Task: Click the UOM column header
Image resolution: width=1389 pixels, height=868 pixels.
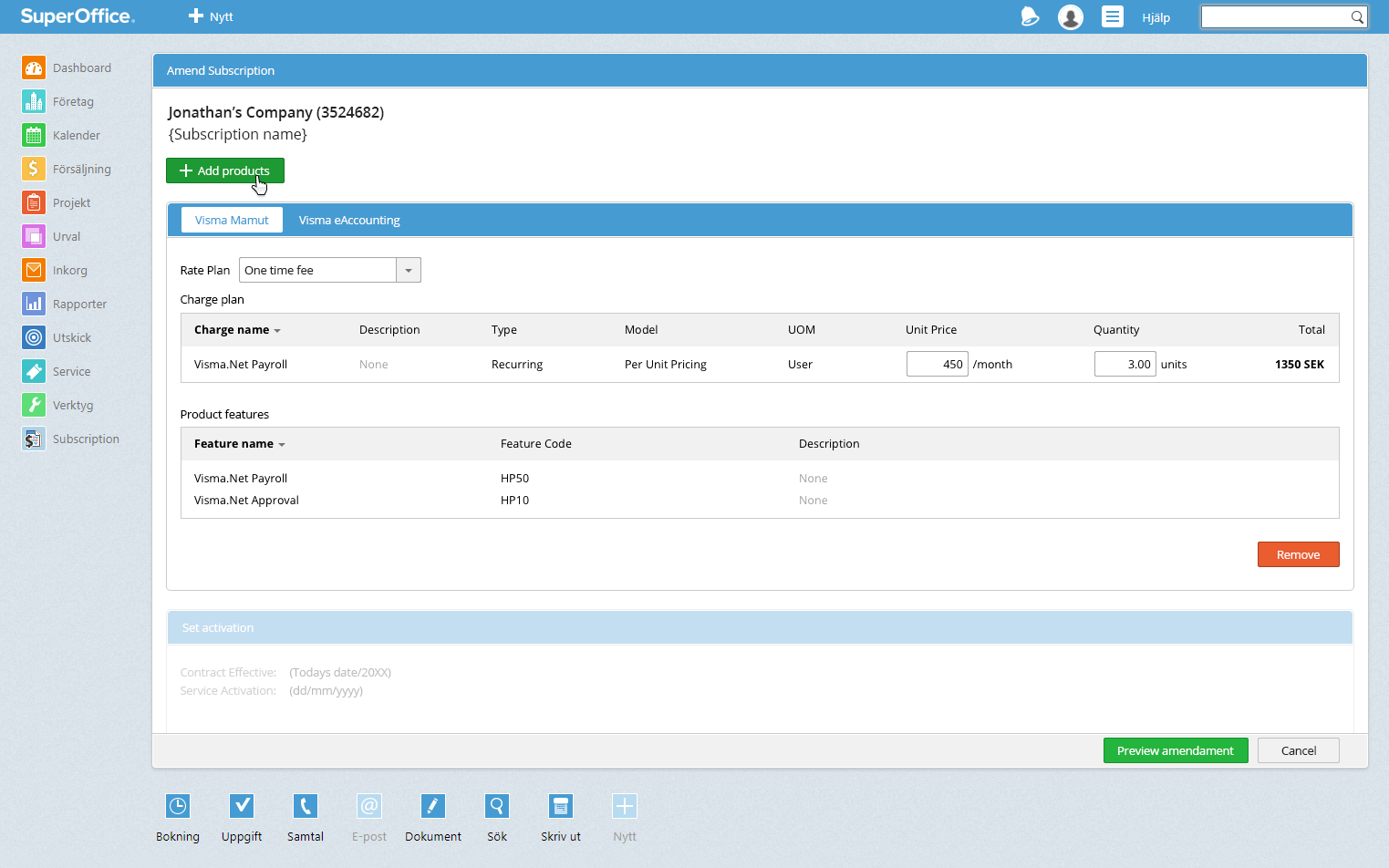Action: point(802,329)
